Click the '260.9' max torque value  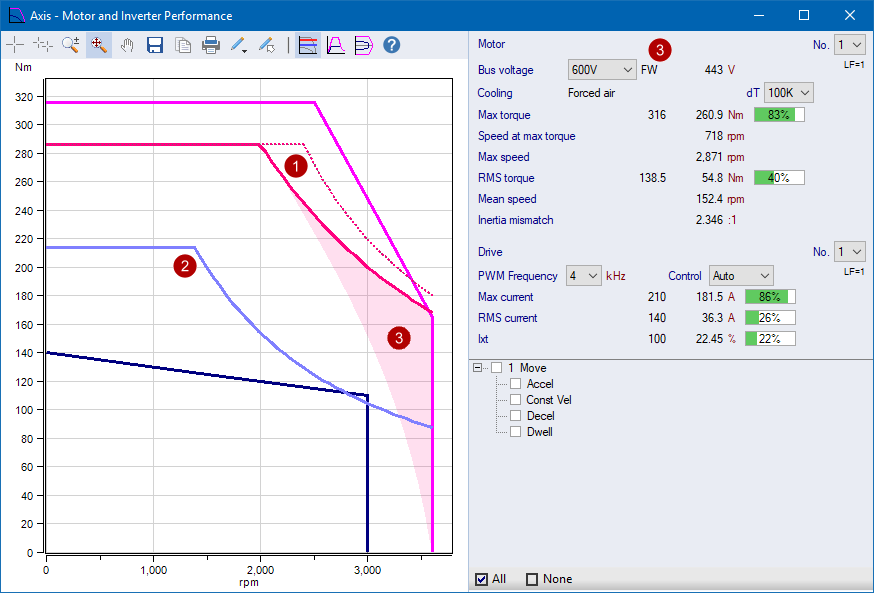point(709,115)
